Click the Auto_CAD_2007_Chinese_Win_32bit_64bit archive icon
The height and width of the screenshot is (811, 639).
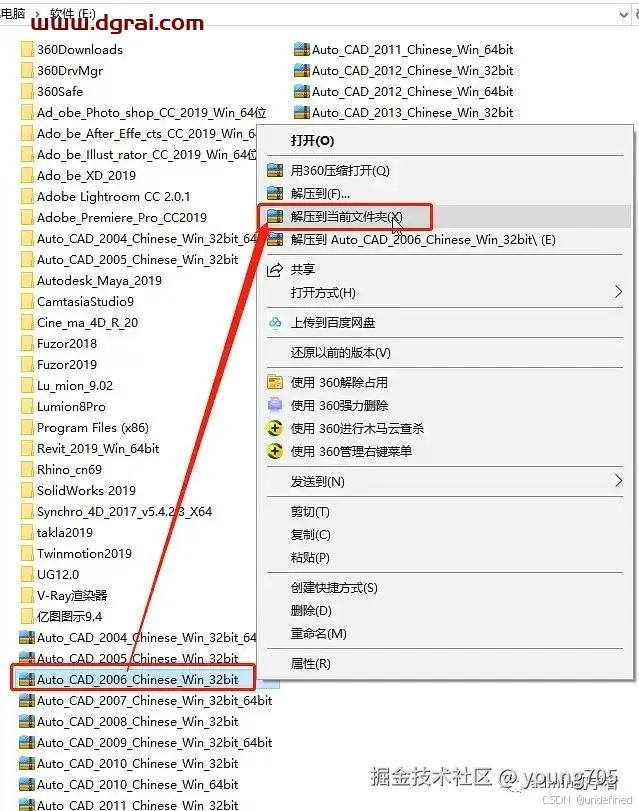tap(27, 701)
